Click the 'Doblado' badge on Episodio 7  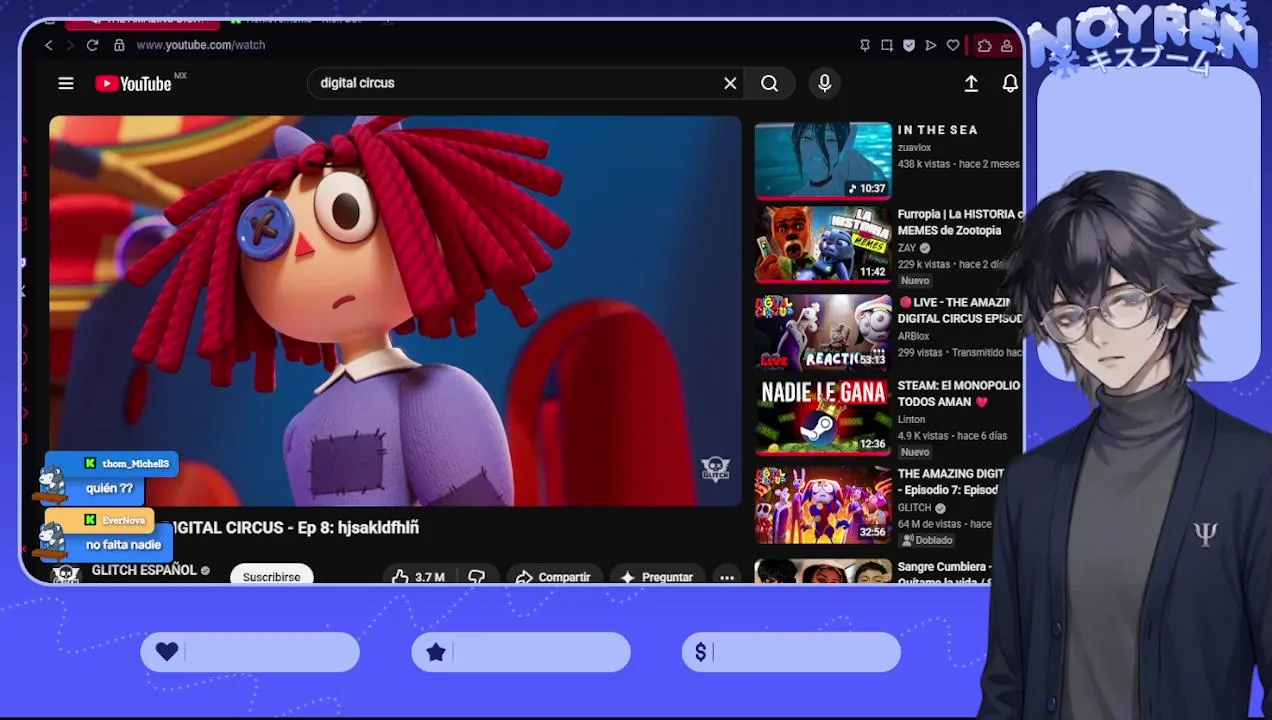click(x=927, y=540)
